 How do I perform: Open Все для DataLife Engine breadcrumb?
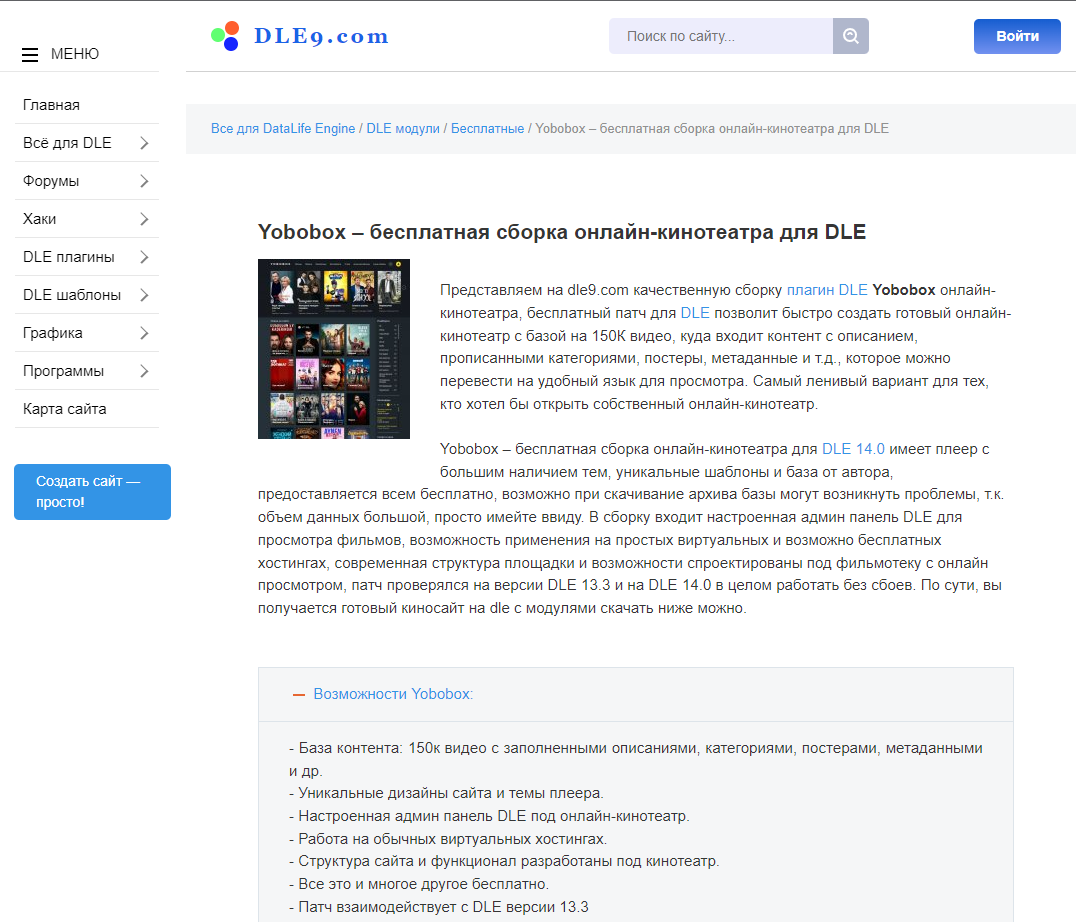(283, 128)
